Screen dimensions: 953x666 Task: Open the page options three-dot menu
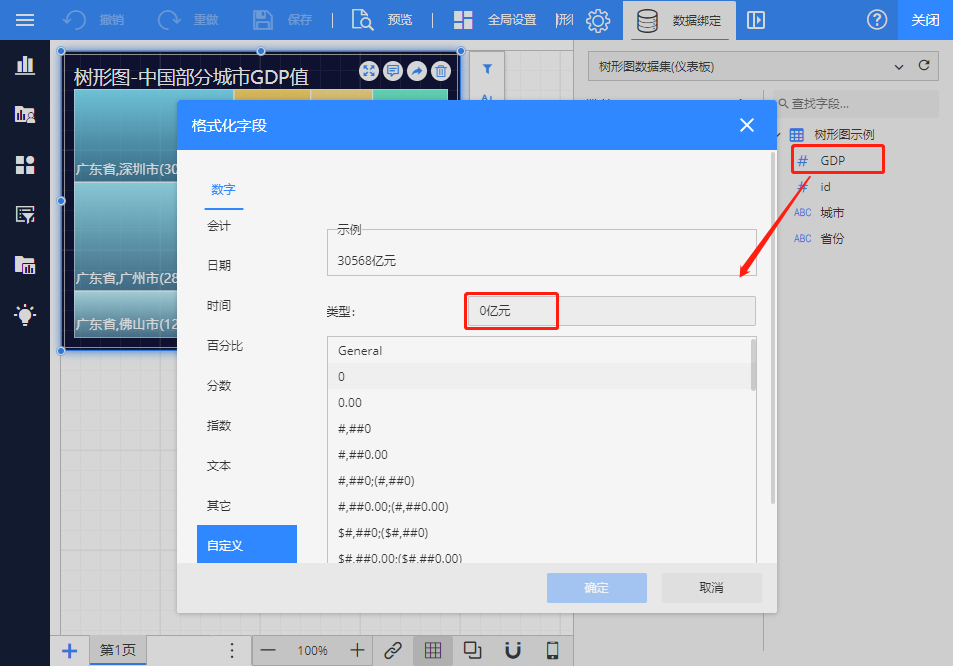tap(232, 650)
